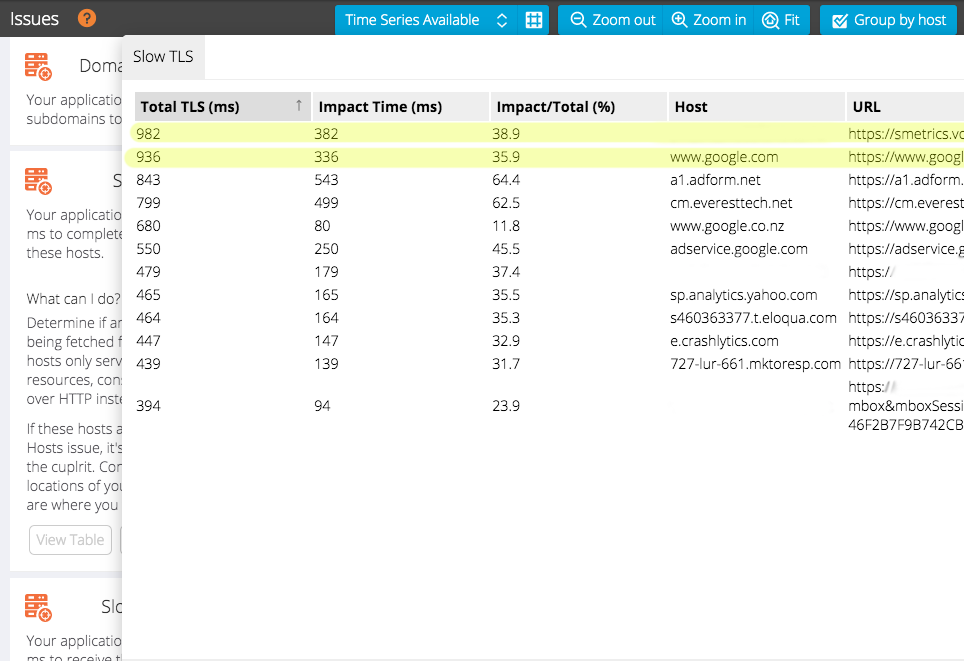Click the https://smetrics URL cell
The width and height of the screenshot is (964, 661).
pos(906,133)
